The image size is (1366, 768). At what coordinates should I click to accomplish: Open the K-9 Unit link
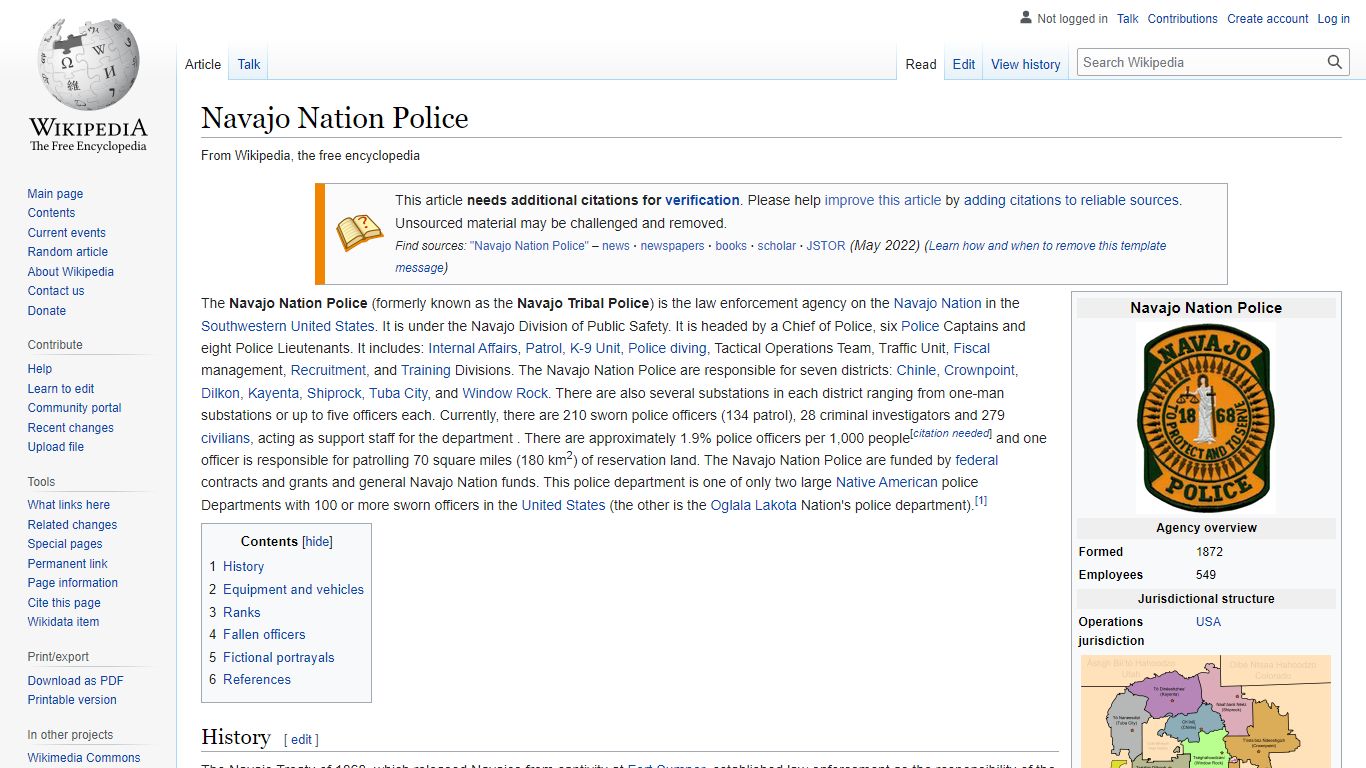coord(595,348)
